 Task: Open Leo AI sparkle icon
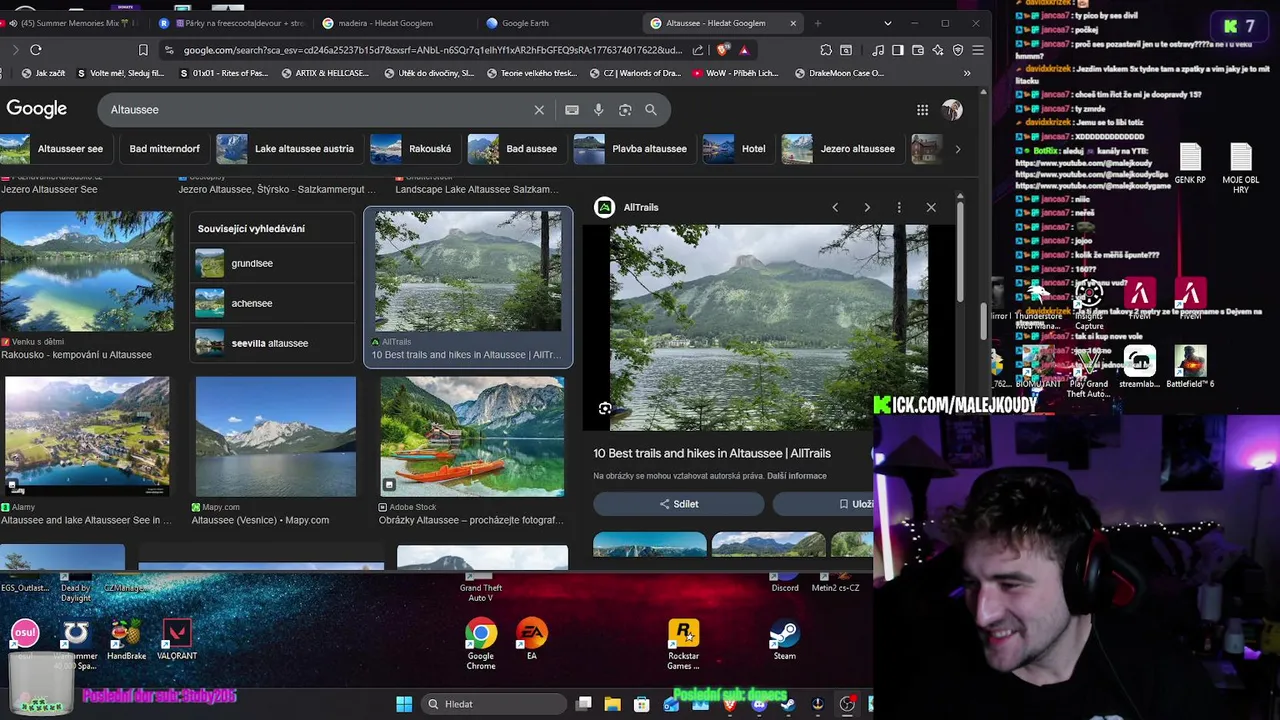tap(938, 50)
